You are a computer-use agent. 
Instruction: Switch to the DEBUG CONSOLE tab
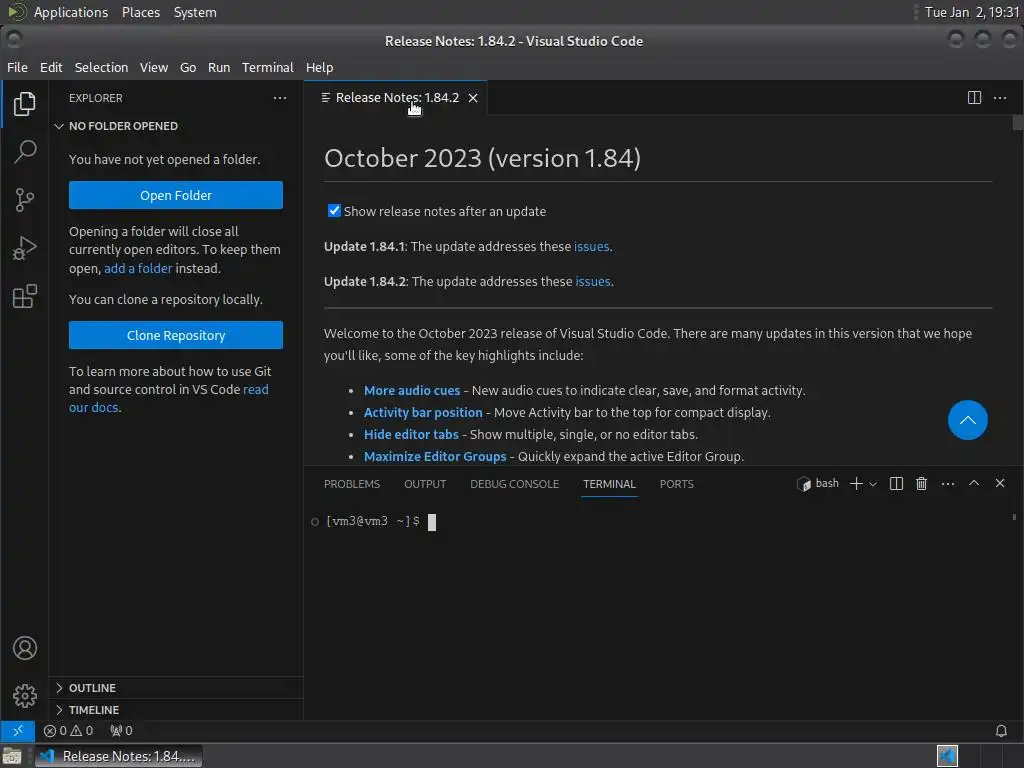pos(514,484)
